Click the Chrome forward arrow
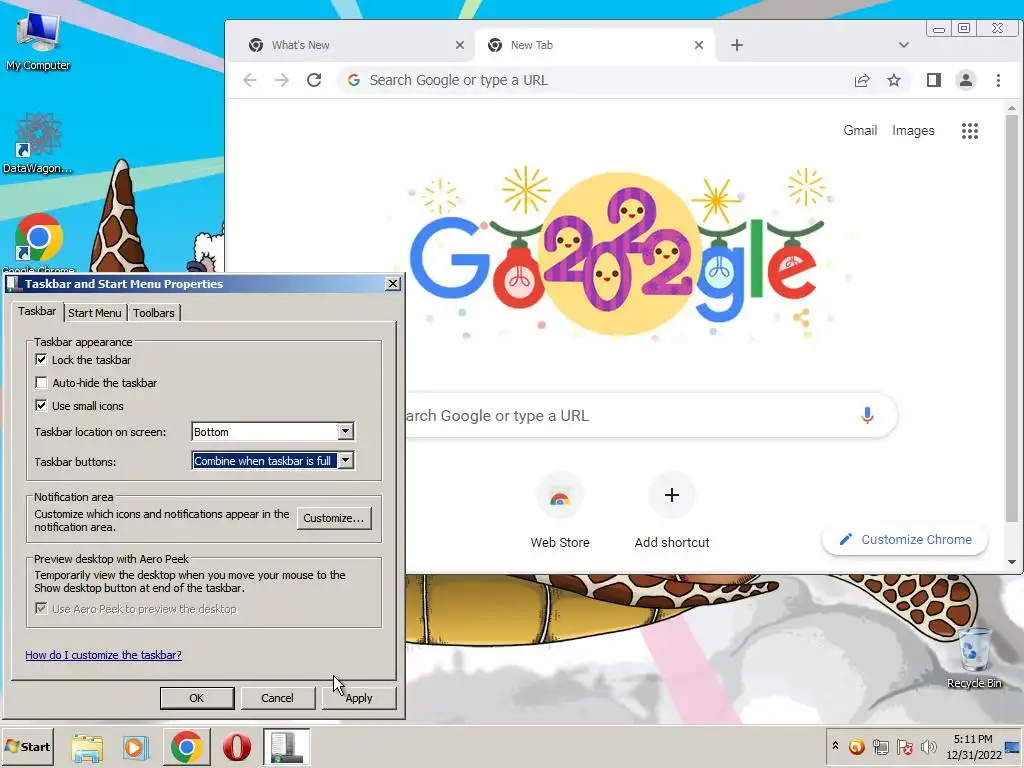1024x768 pixels. tap(281, 80)
